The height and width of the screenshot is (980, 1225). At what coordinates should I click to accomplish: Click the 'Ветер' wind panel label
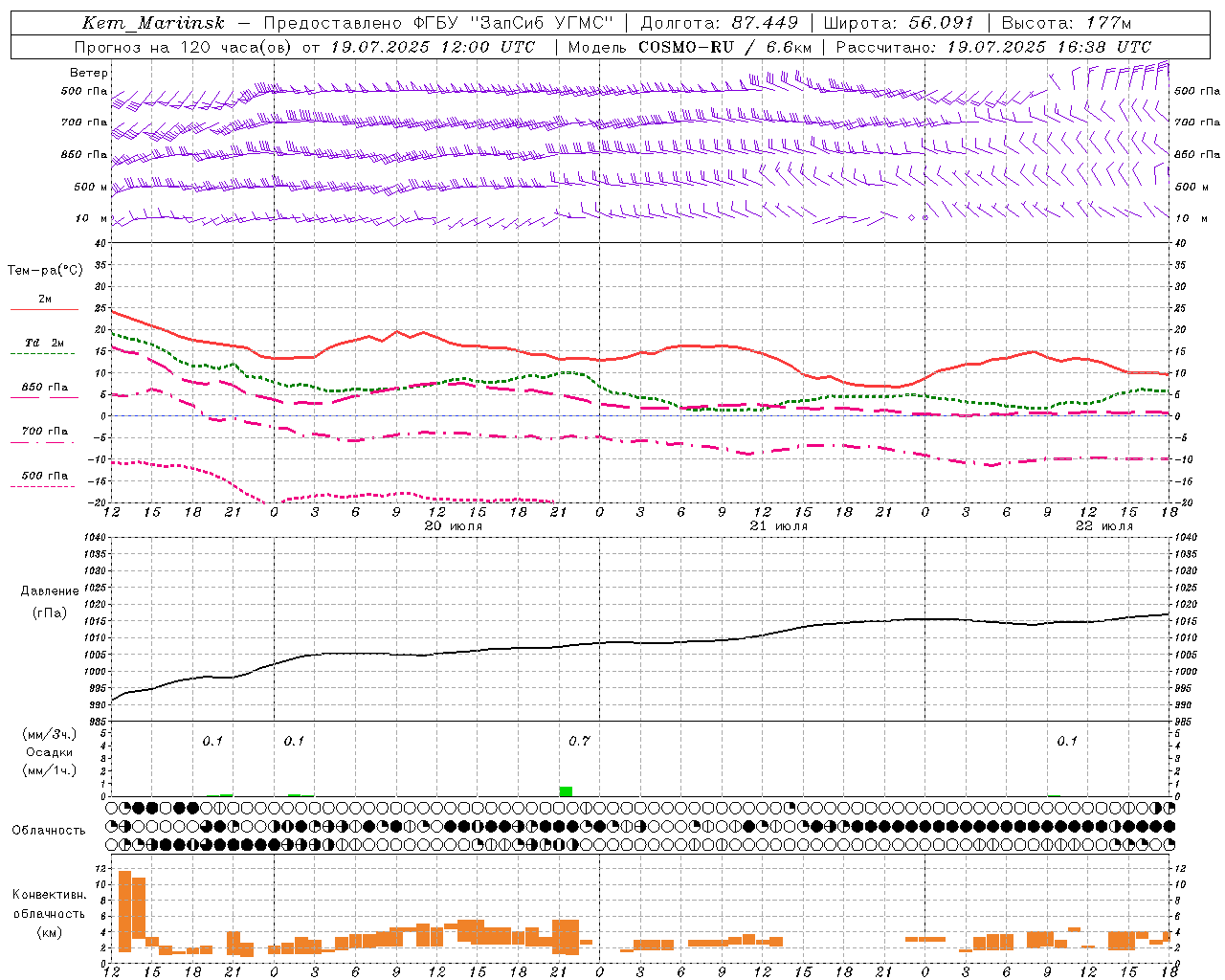[89, 73]
